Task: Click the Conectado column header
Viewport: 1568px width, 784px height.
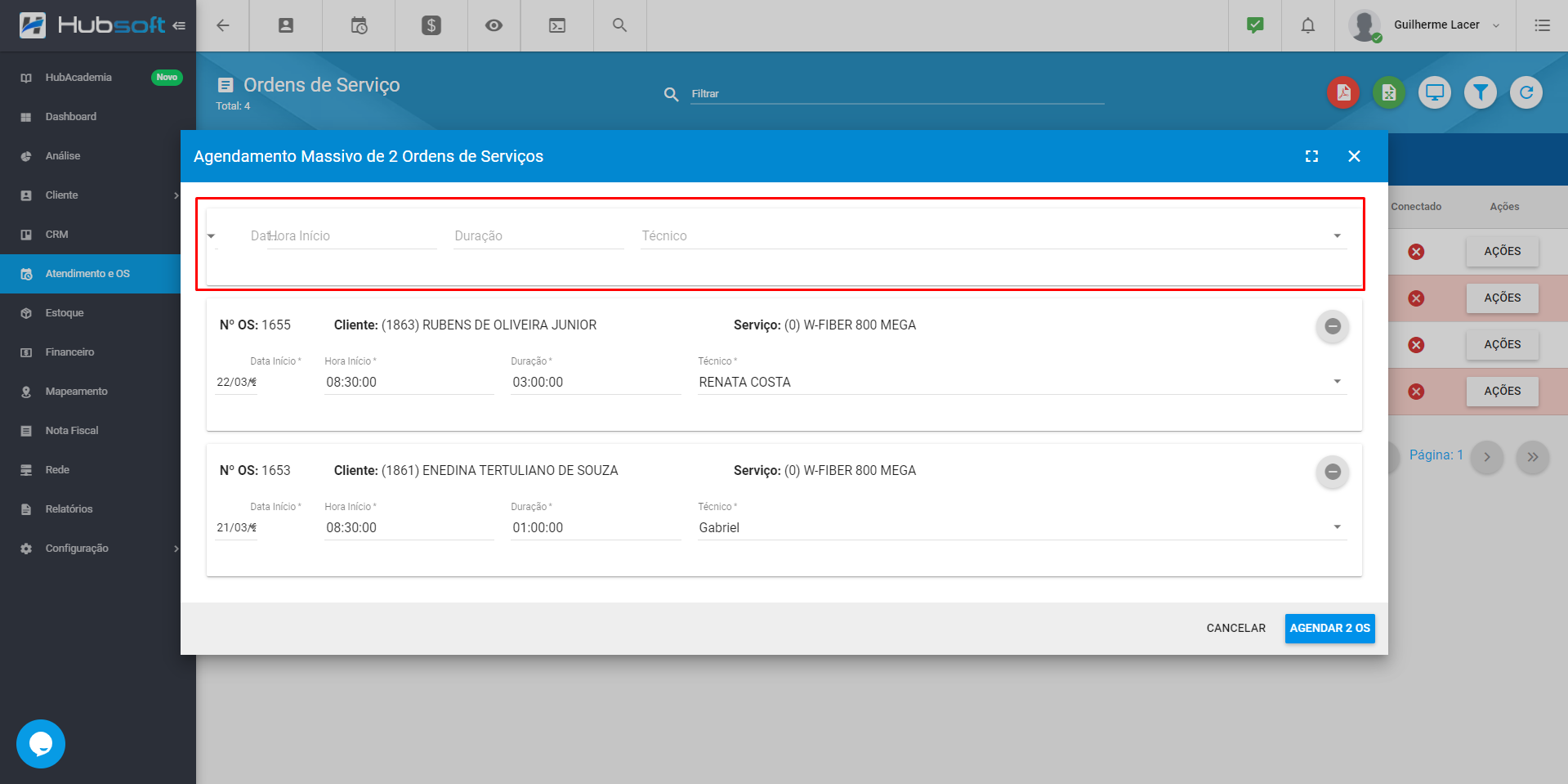Action: [x=1416, y=207]
